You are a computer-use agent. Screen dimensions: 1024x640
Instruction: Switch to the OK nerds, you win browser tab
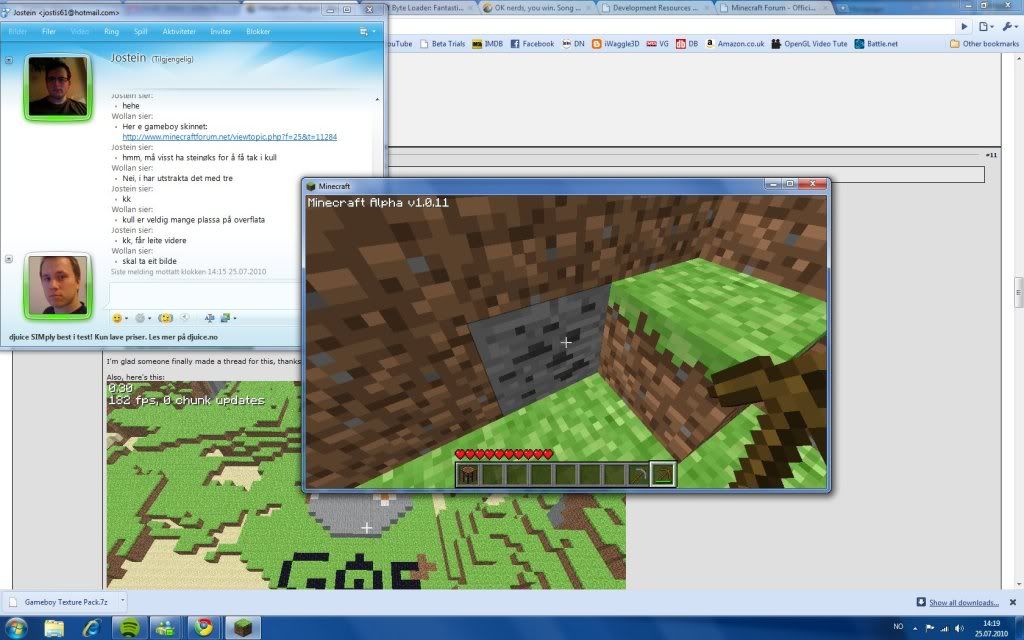534,8
